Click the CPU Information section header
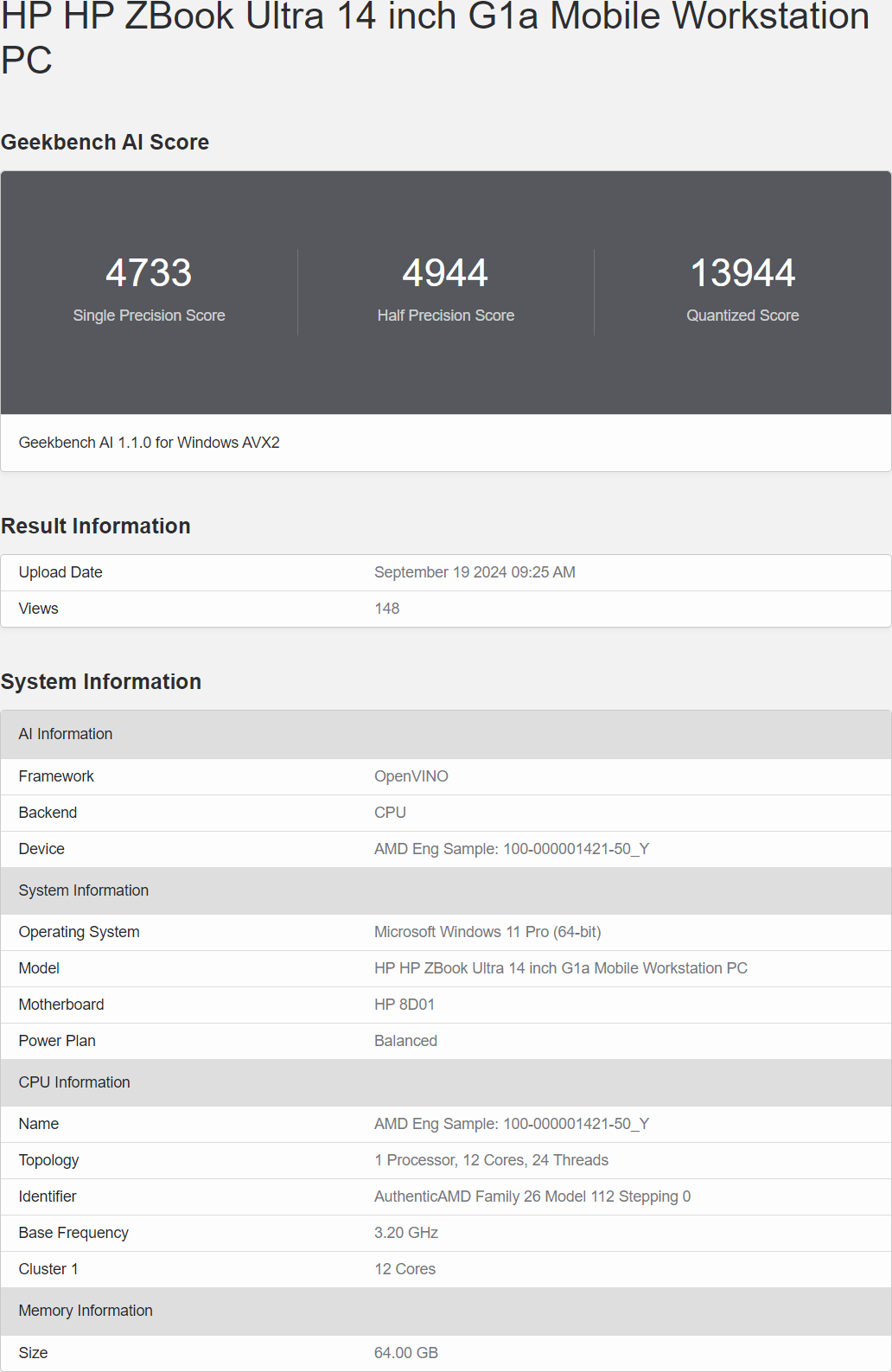Image resolution: width=892 pixels, height=1372 pixels. point(74,1082)
